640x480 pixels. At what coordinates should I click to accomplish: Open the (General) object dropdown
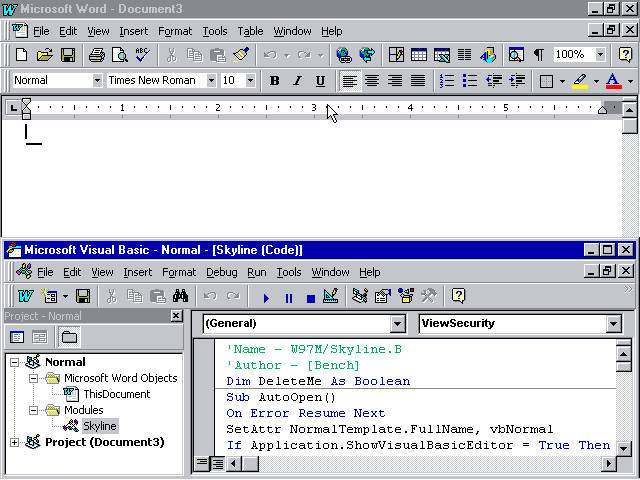click(397, 324)
